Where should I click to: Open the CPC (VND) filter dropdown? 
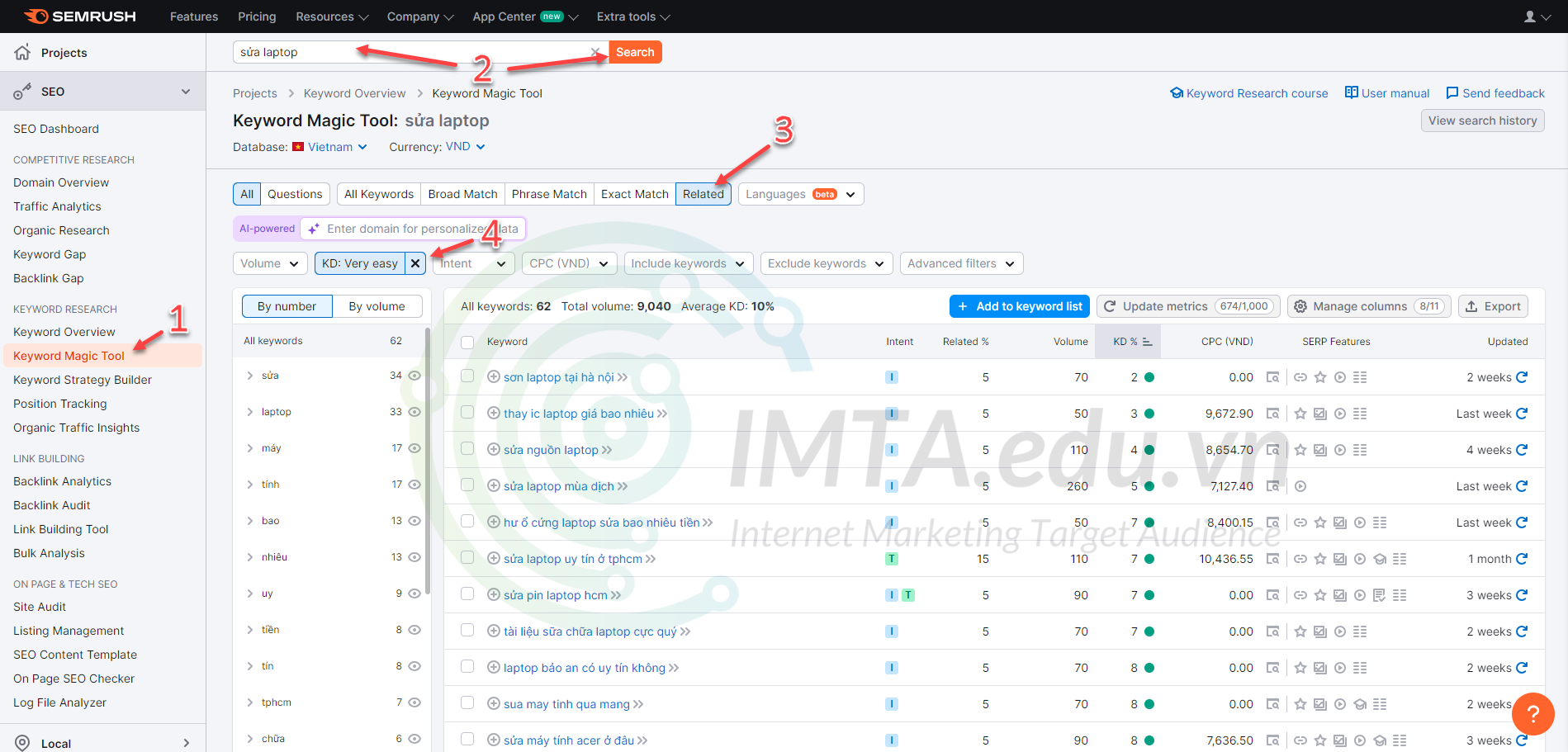pos(569,263)
